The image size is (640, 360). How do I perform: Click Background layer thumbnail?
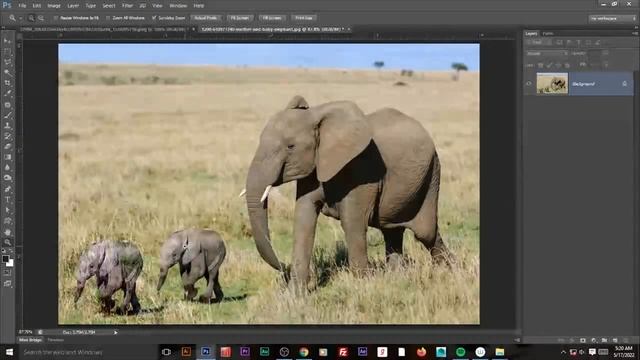click(552, 84)
